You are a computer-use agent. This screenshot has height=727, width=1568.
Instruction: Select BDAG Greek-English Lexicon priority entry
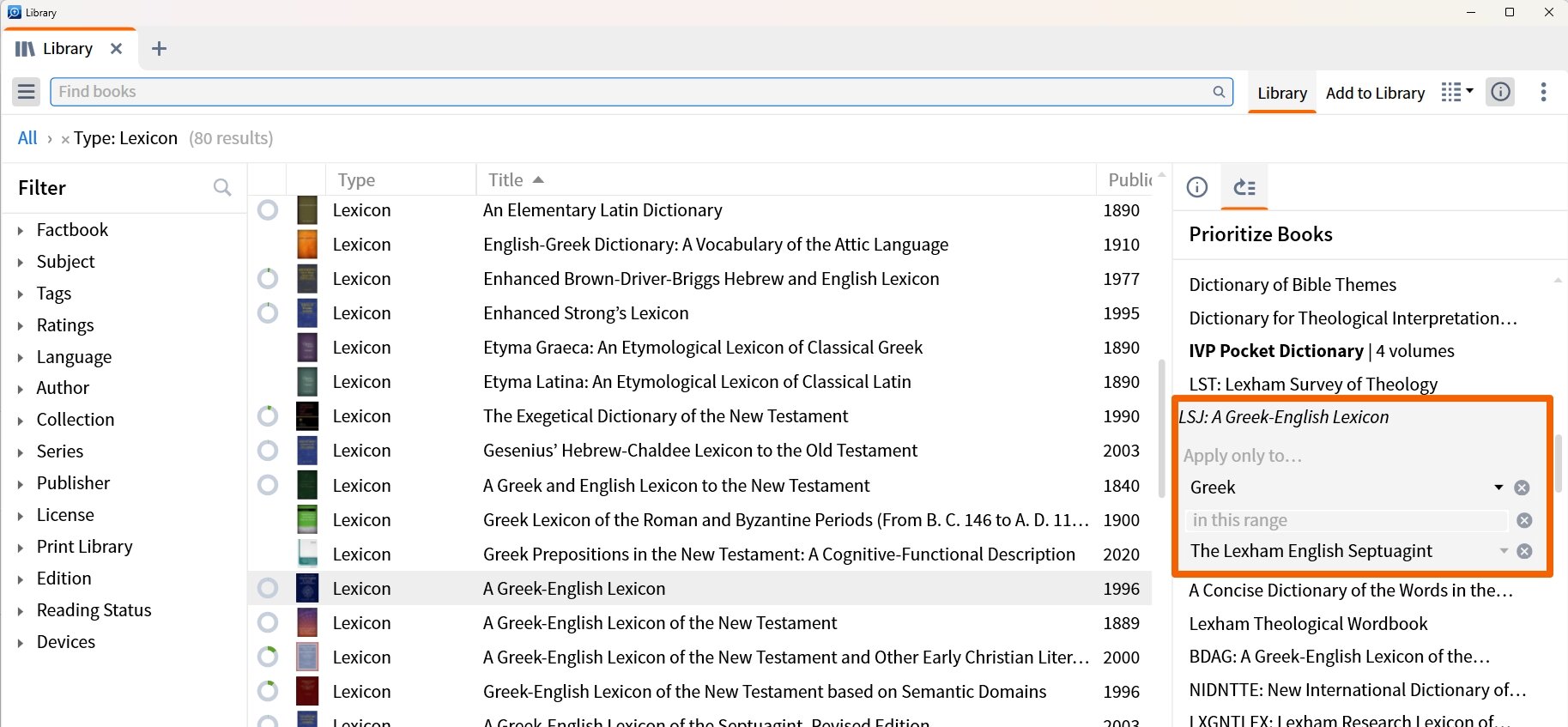tap(1339, 657)
